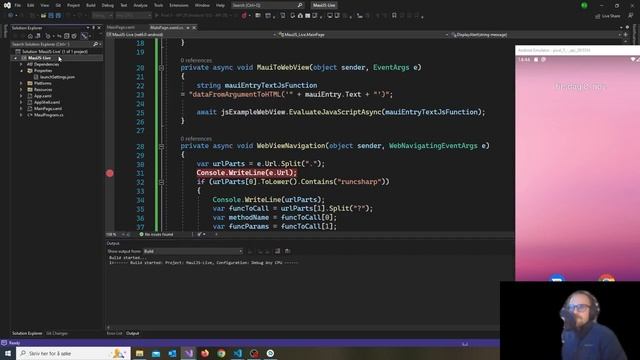Switch to the Git Changes tab

click(x=57, y=333)
